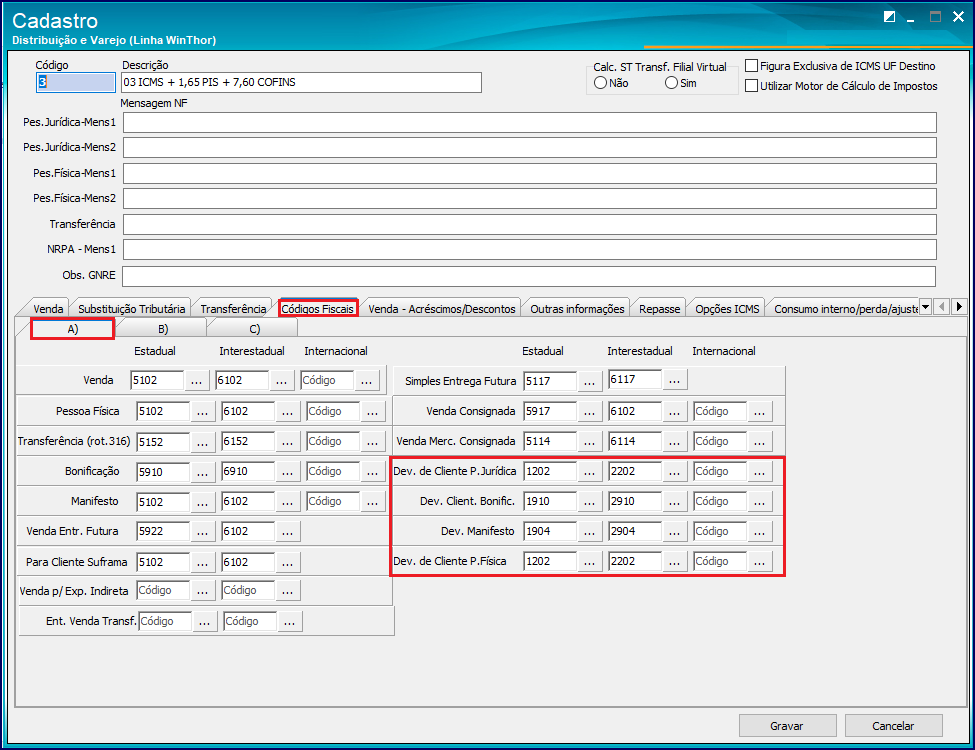Edit the Venda Consignada Internacional code field
The image size is (975, 750).
(x=720, y=411)
